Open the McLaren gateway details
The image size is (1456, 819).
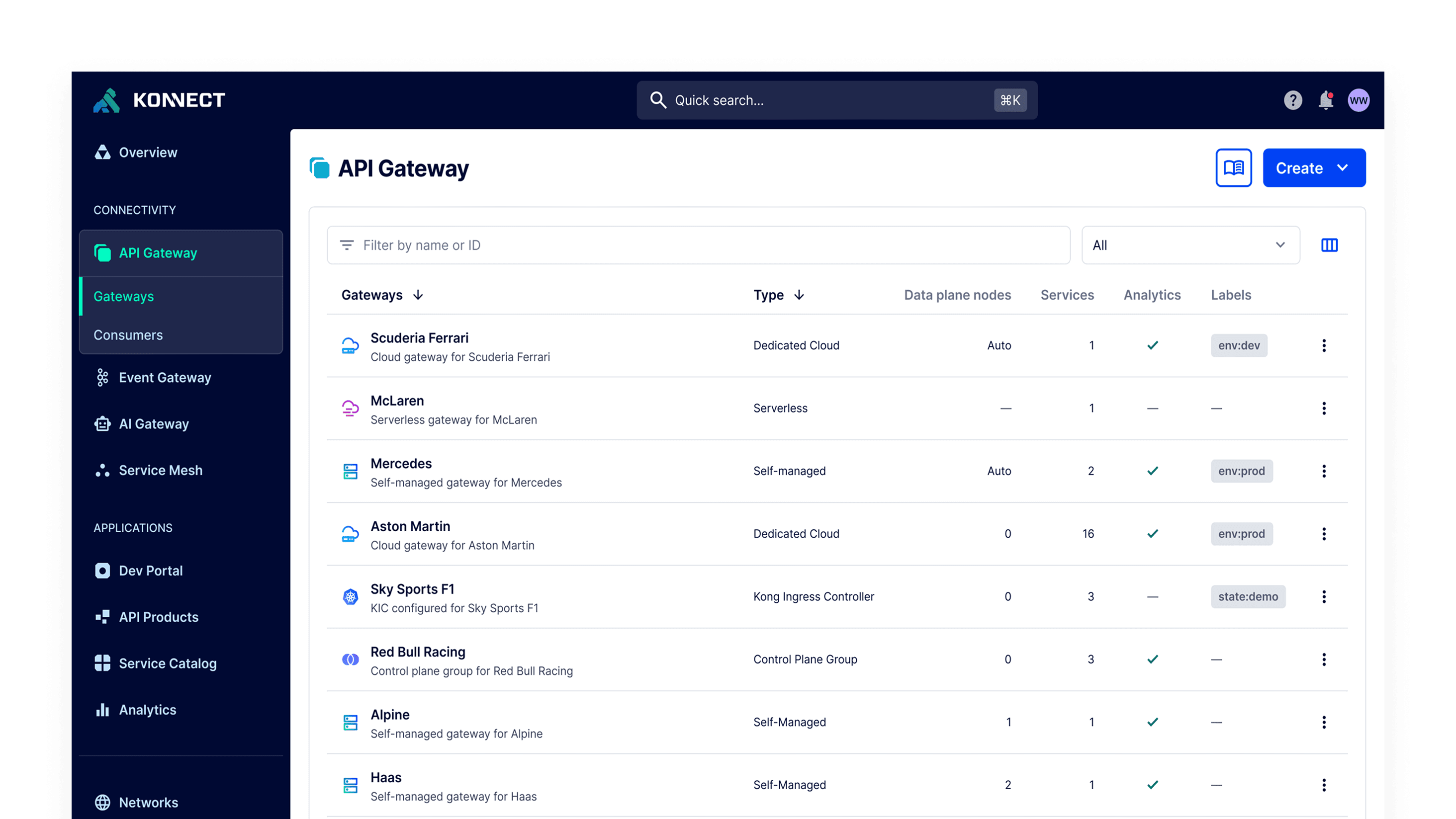pyautogui.click(x=397, y=401)
